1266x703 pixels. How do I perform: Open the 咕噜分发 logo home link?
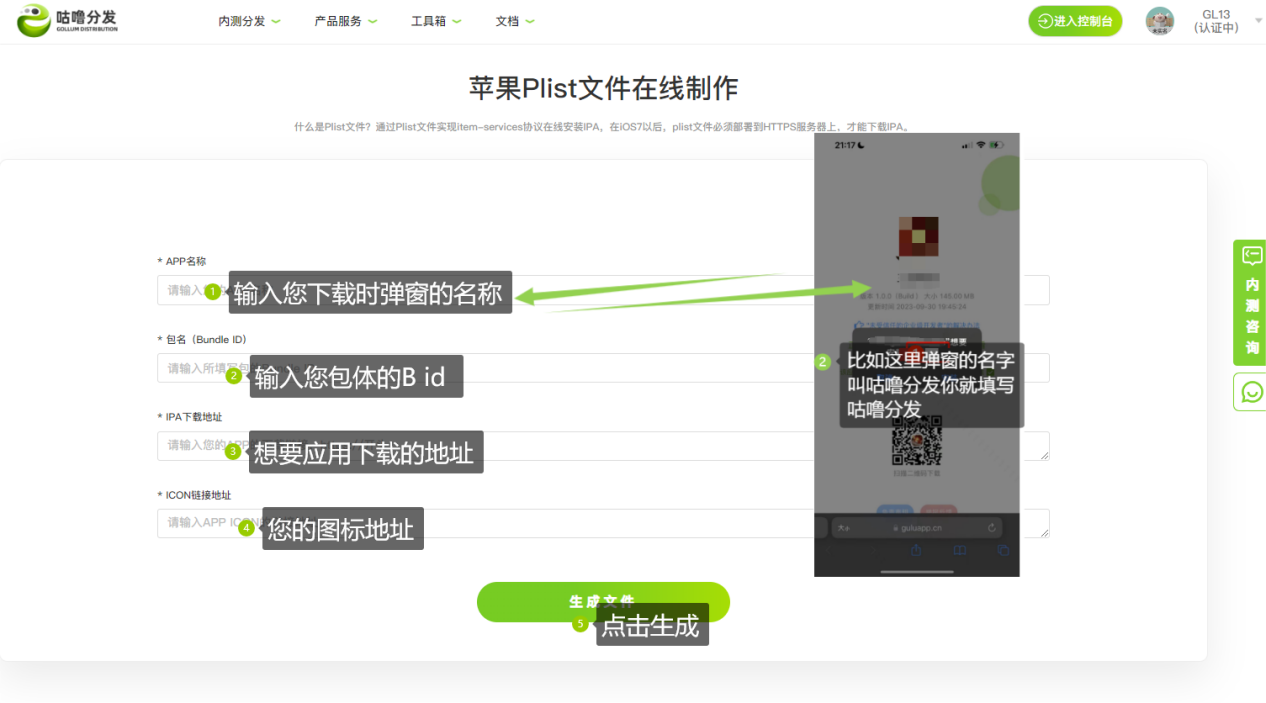(68, 21)
